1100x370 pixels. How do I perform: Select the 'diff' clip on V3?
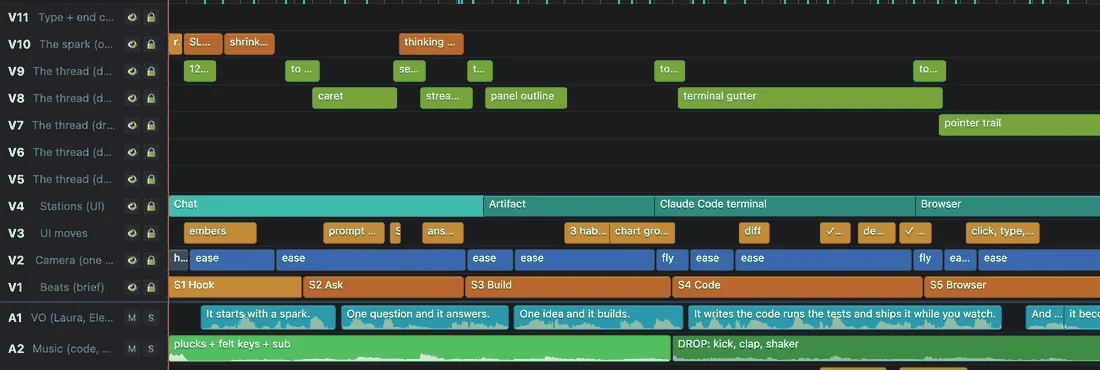[754, 233]
